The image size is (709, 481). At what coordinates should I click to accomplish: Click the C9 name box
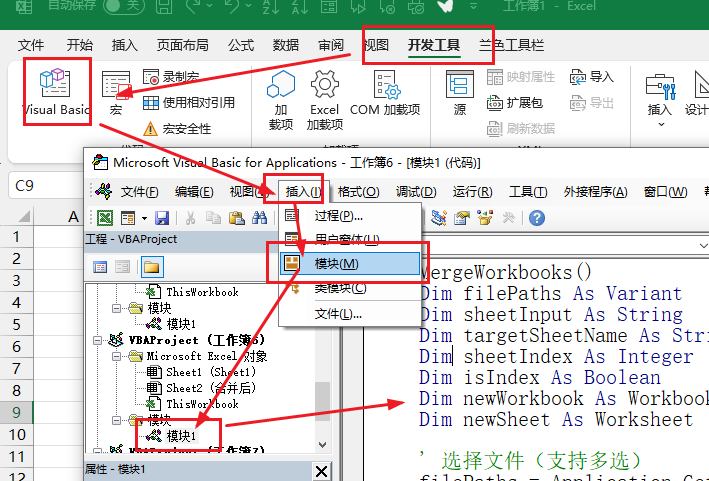click(46, 186)
